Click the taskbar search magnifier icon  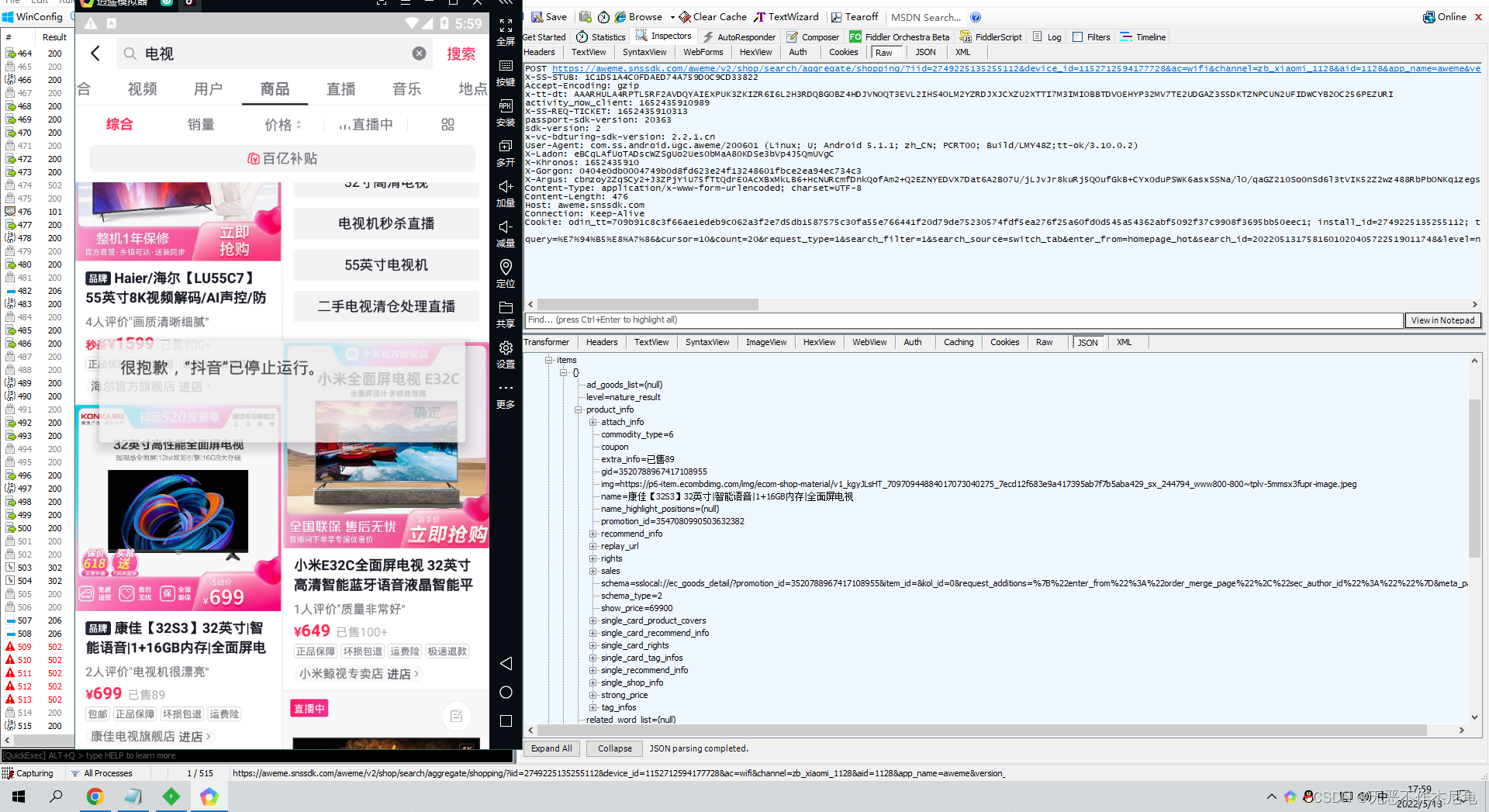click(57, 796)
